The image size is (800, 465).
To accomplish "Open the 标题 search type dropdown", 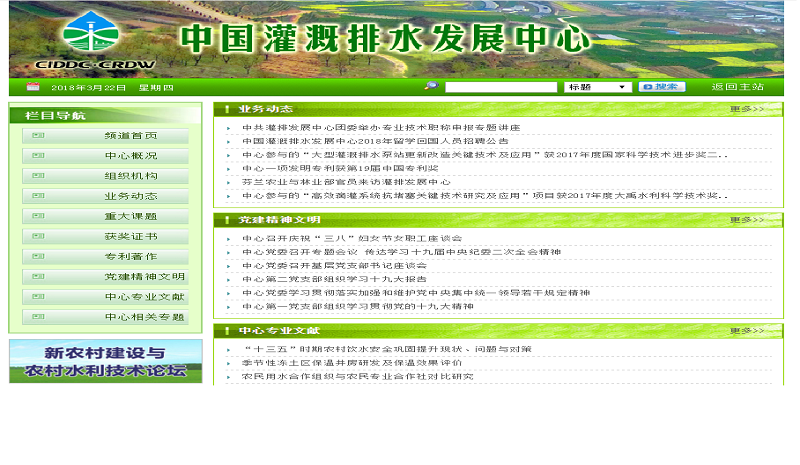I will pyautogui.click(x=597, y=88).
